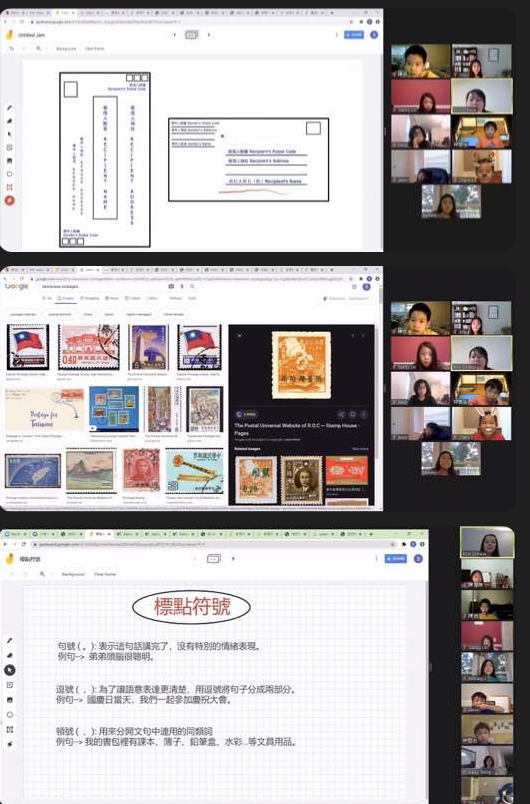This screenshot has height=804, width=530.
Task: Select the Pen tool in Untitled Jam window
Action: click(x=9, y=108)
